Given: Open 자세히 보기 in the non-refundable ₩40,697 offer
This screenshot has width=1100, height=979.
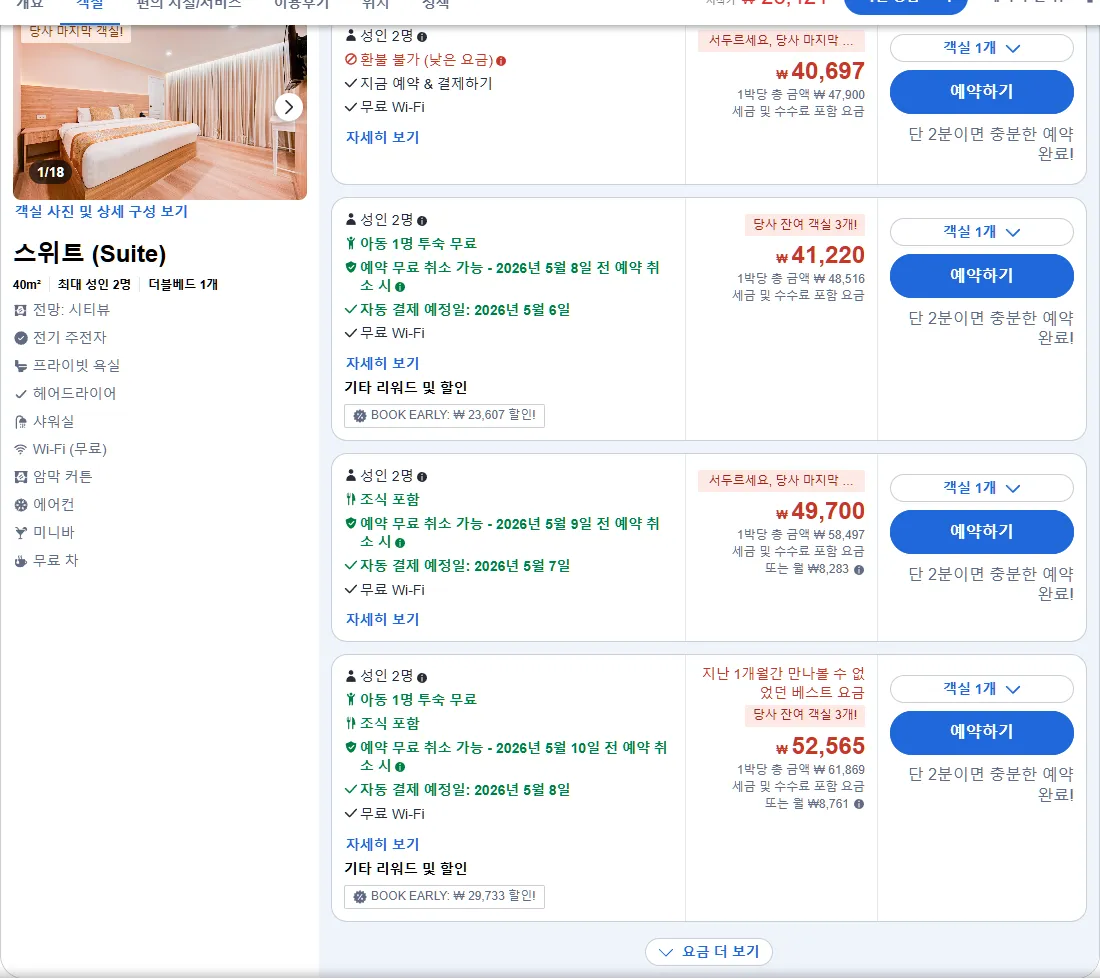Looking at the screenshot, I should 382,137.
